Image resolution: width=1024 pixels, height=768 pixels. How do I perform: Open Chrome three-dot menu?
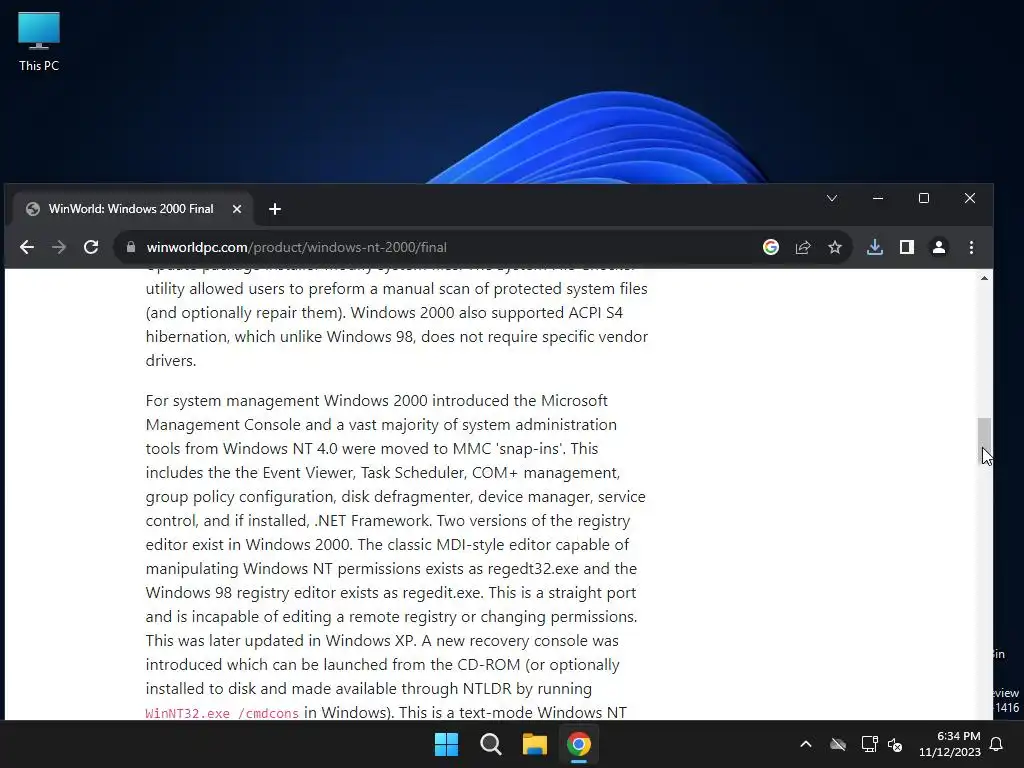971,247
